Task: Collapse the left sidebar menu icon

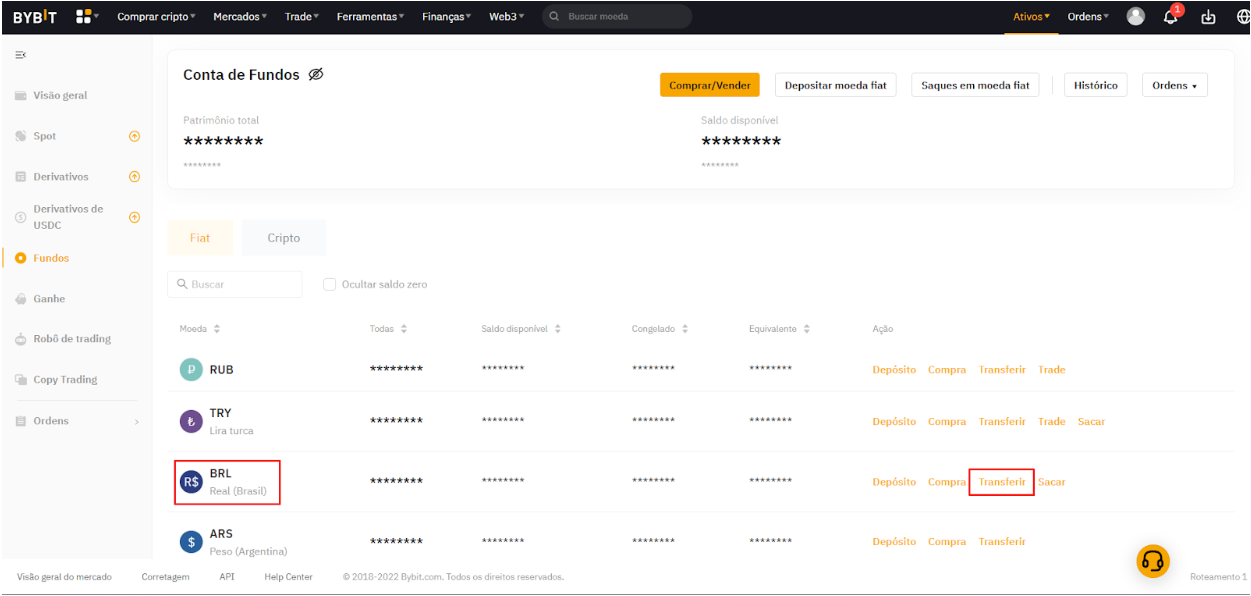Action: (x=20, y=54)
